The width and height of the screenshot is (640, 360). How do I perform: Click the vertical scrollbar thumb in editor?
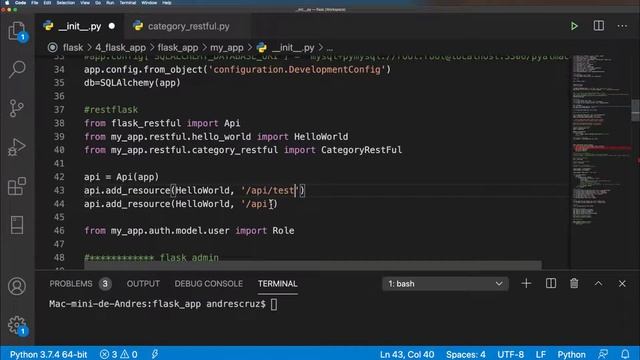(635, 110)
